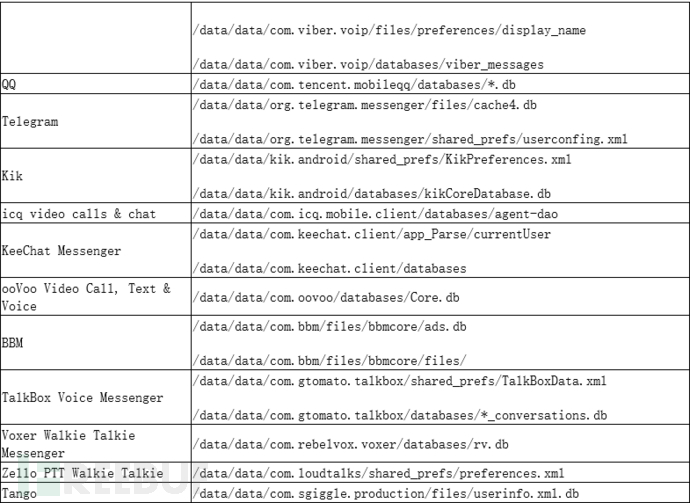Select the Zello PTT Walkie Talkie cell

[x=82, y=472]
